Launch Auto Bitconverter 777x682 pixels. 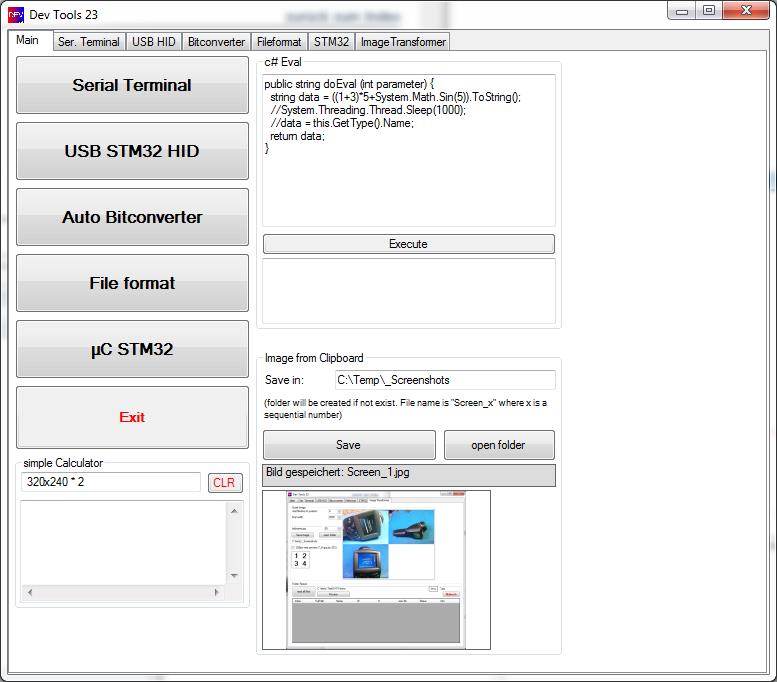tap(132, 217)
